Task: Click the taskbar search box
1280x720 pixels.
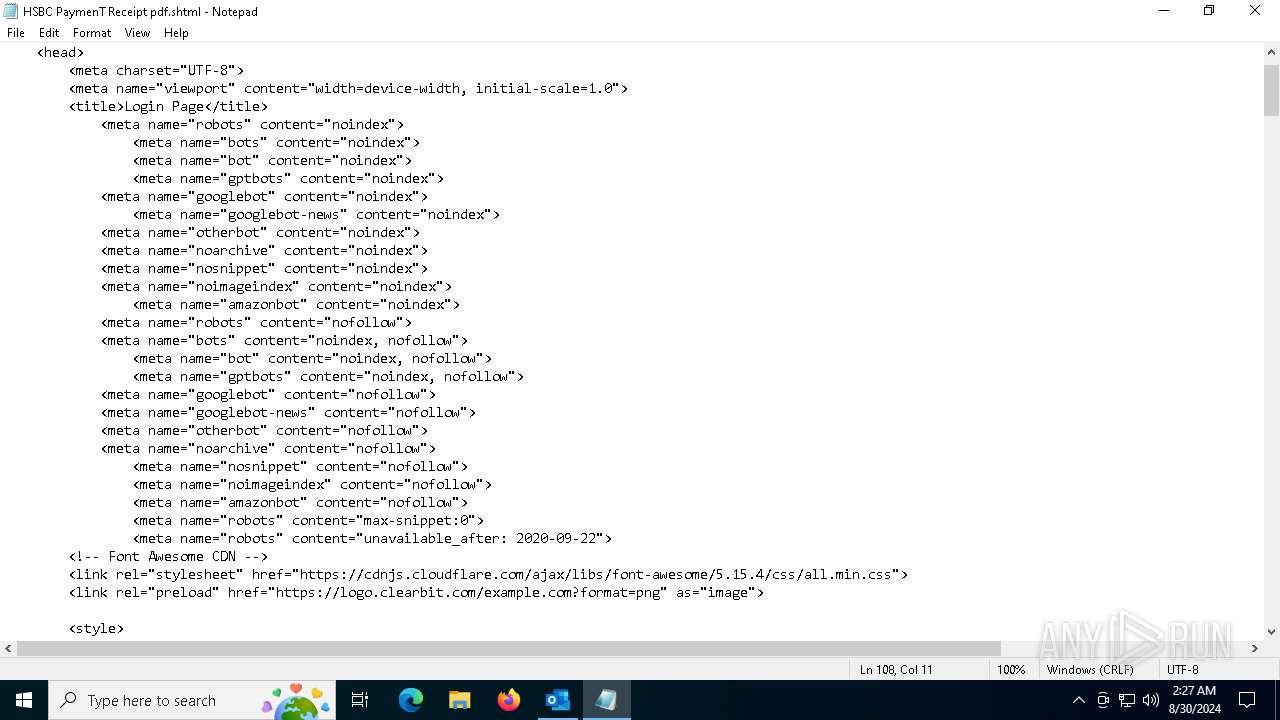Action: (190, 700)
